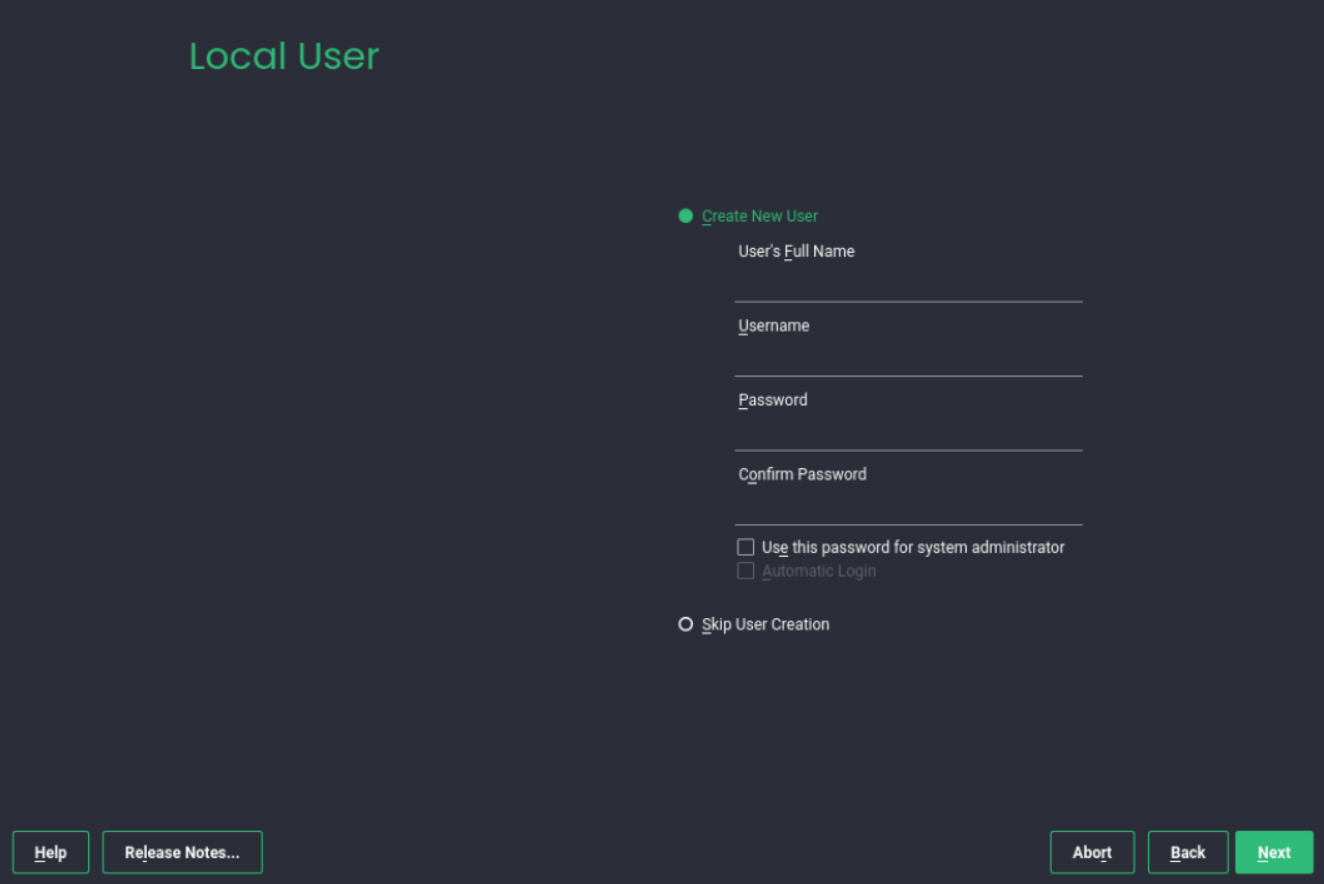Proceed with the Next button
The height and width of the screenshot is (884, 1324).
[1274, 852]
